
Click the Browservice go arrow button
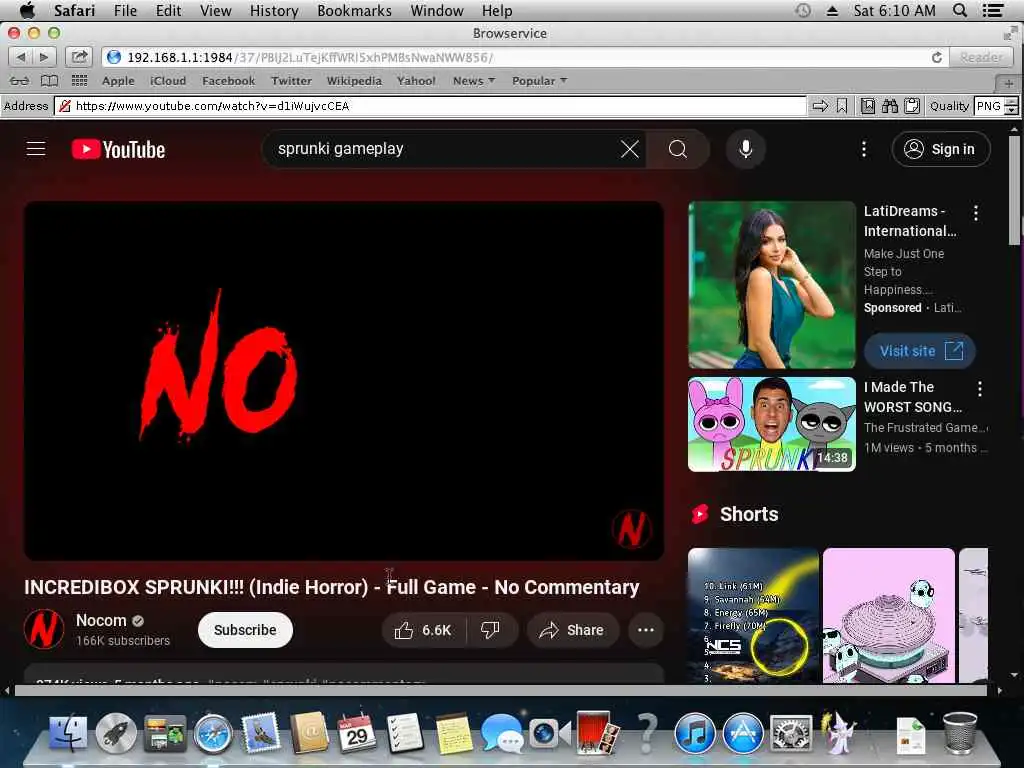coord(820,106)
